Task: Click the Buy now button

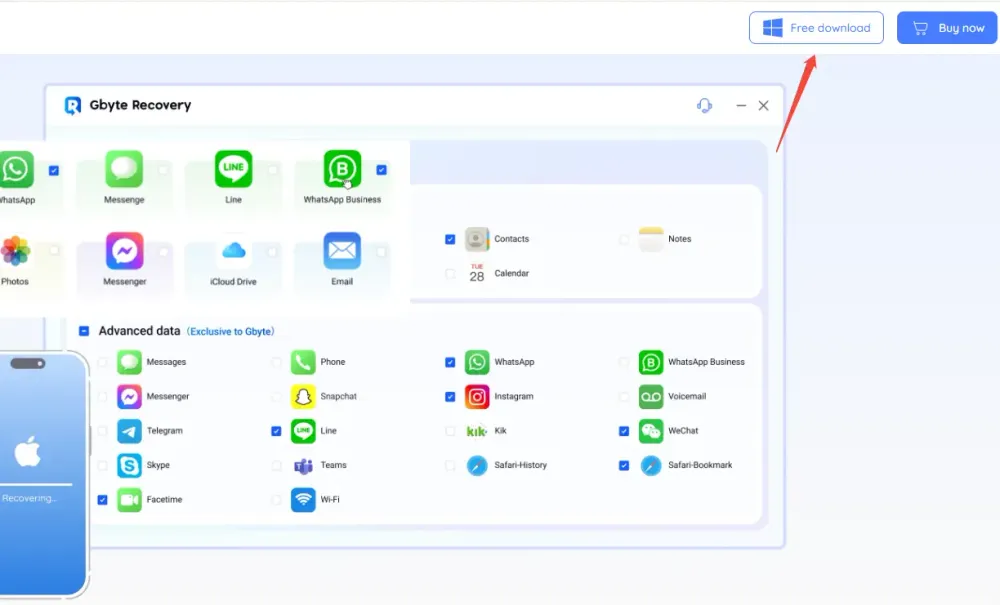Action: (x=946, y=27)
